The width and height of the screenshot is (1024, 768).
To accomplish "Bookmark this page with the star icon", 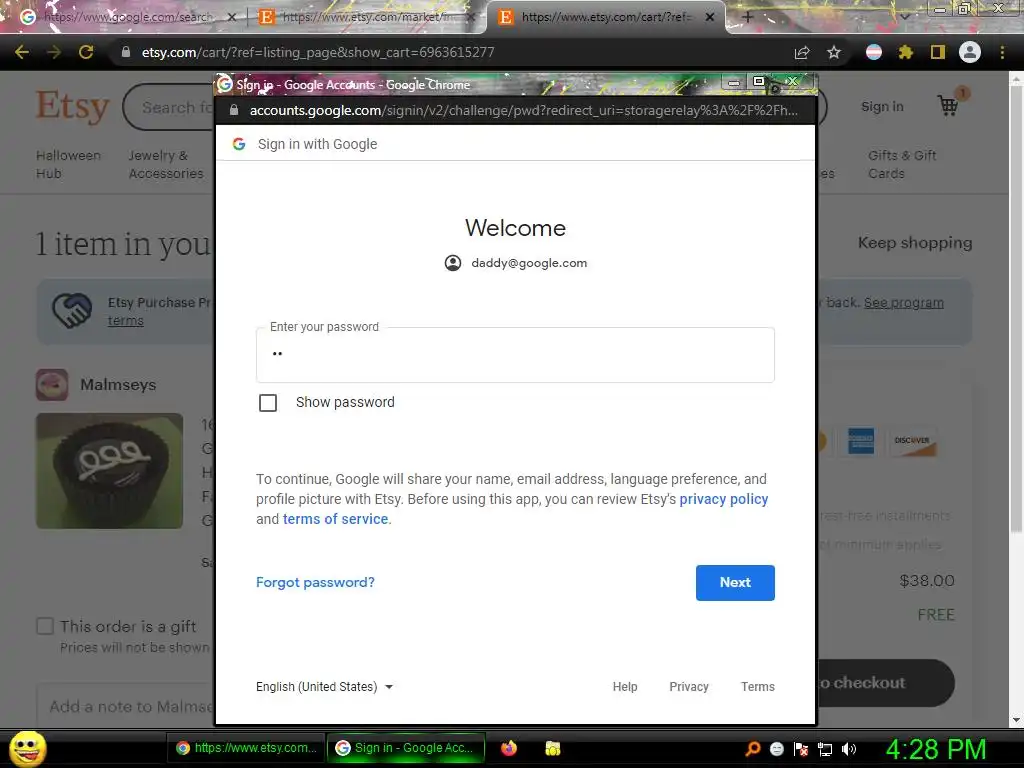I will [x=834, y=52].
